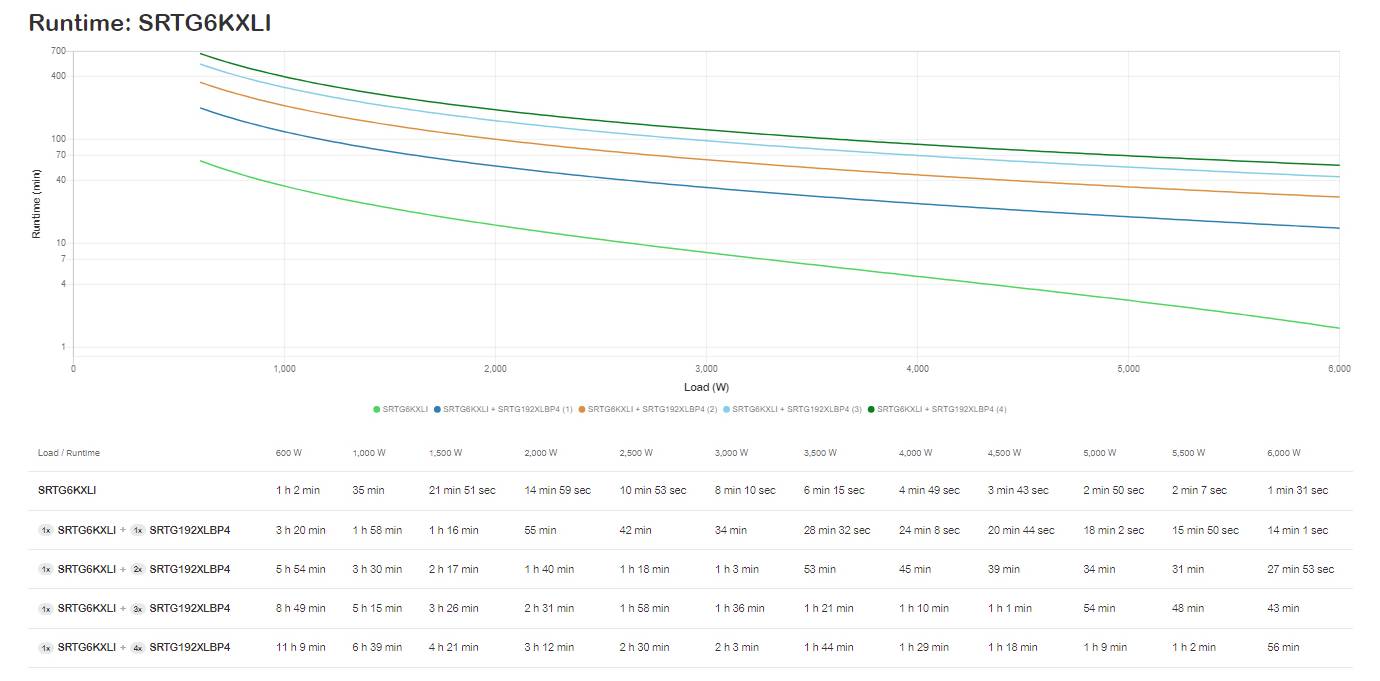Click the 3 h 20 min cell
The height and width of the screenshot is (681, 1380).
301,530
